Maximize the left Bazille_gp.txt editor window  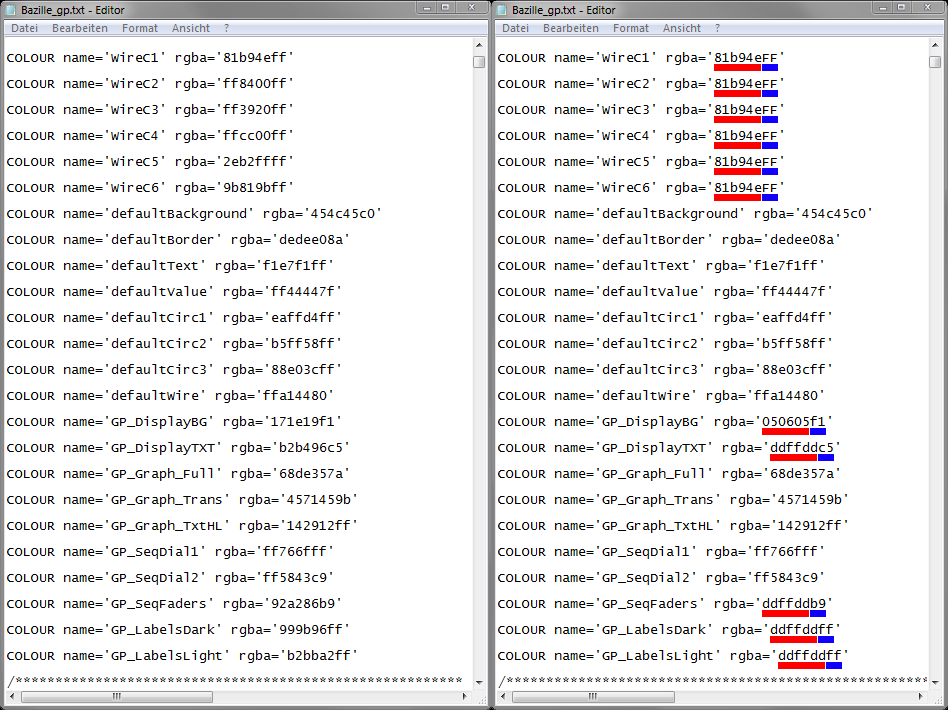pos(446,7)
